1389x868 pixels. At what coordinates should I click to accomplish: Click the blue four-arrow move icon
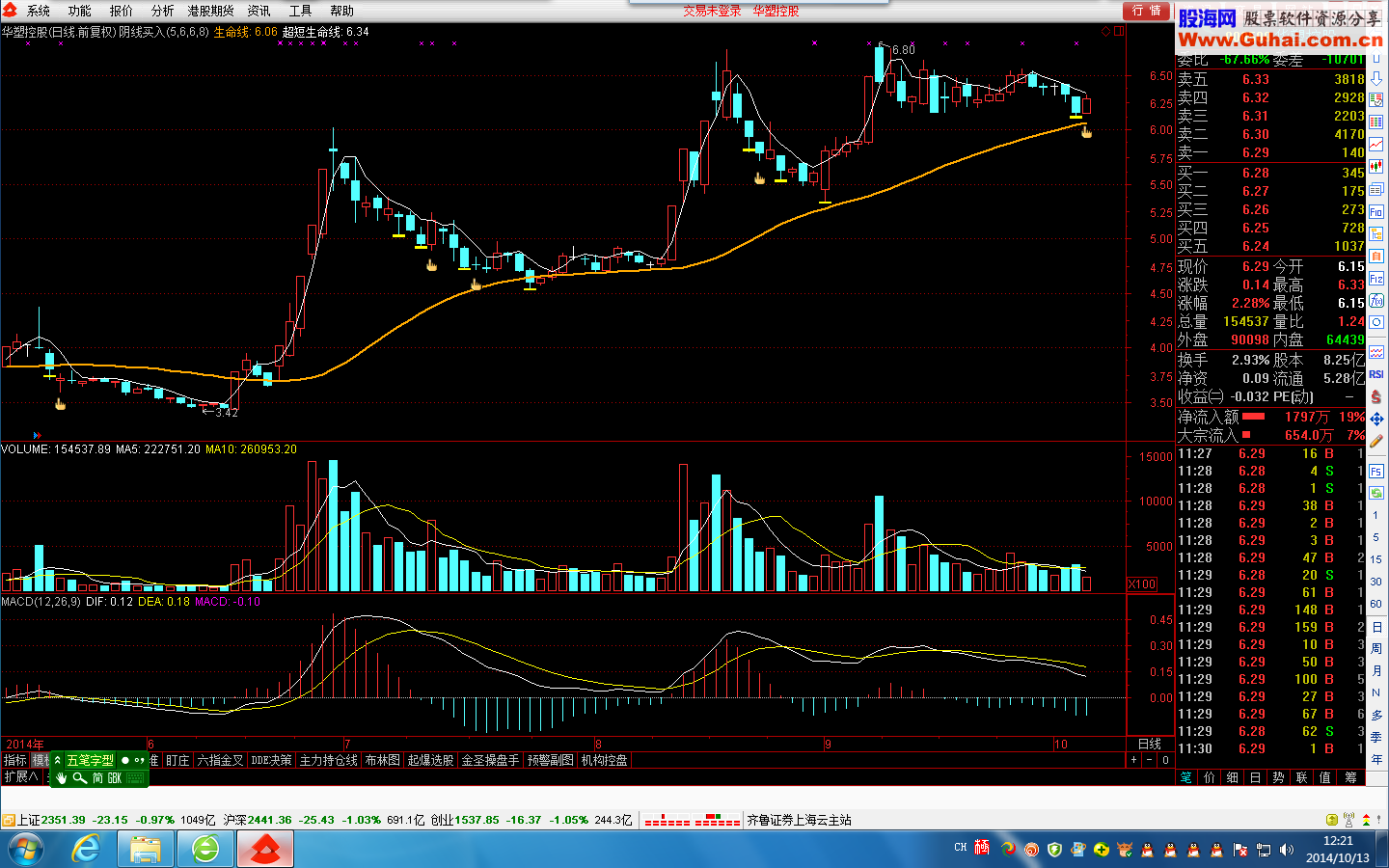1376,419
